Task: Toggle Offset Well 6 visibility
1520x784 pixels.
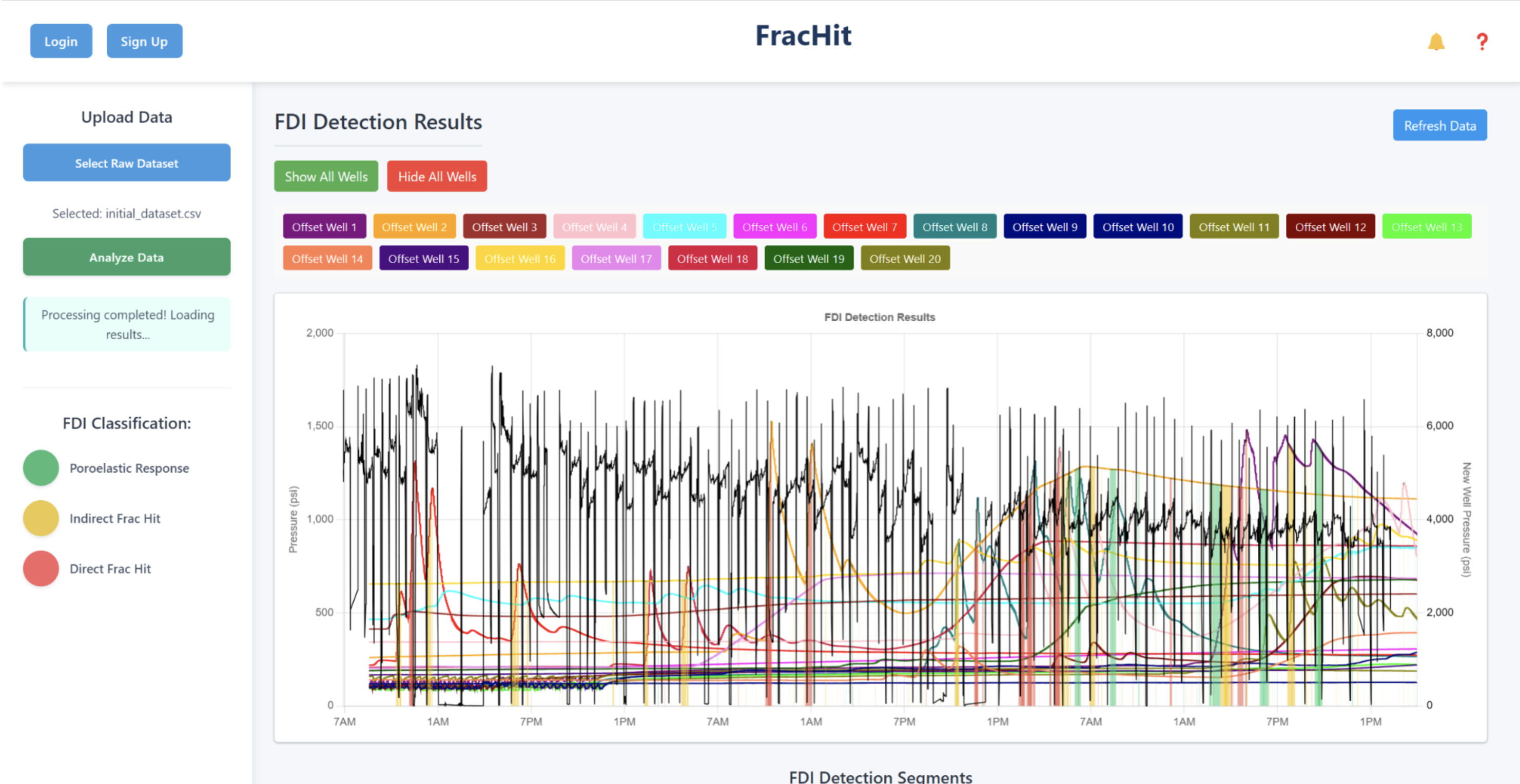Action: pyautogui.click(x=775, y=226)
